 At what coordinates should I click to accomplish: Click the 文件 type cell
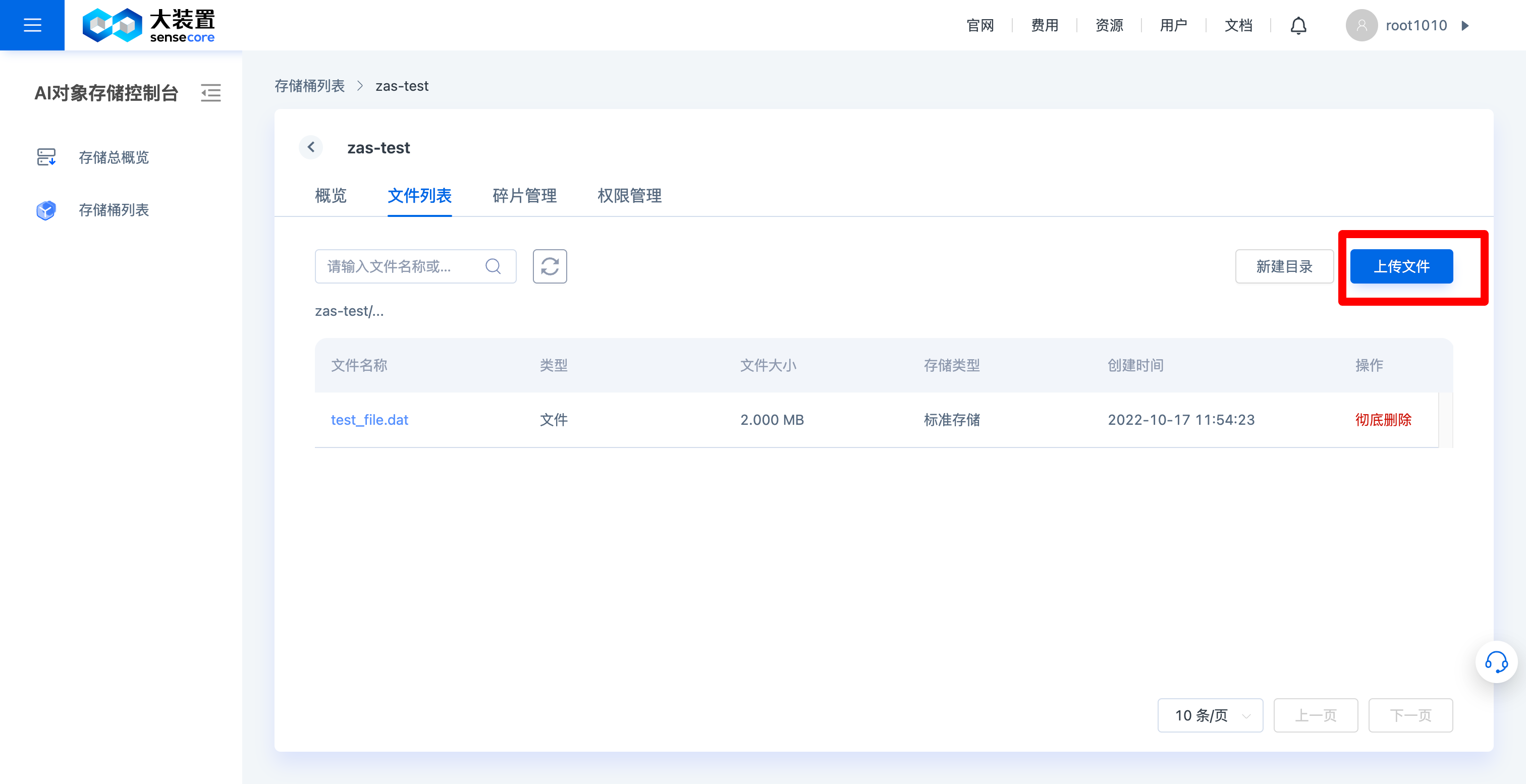553,420
